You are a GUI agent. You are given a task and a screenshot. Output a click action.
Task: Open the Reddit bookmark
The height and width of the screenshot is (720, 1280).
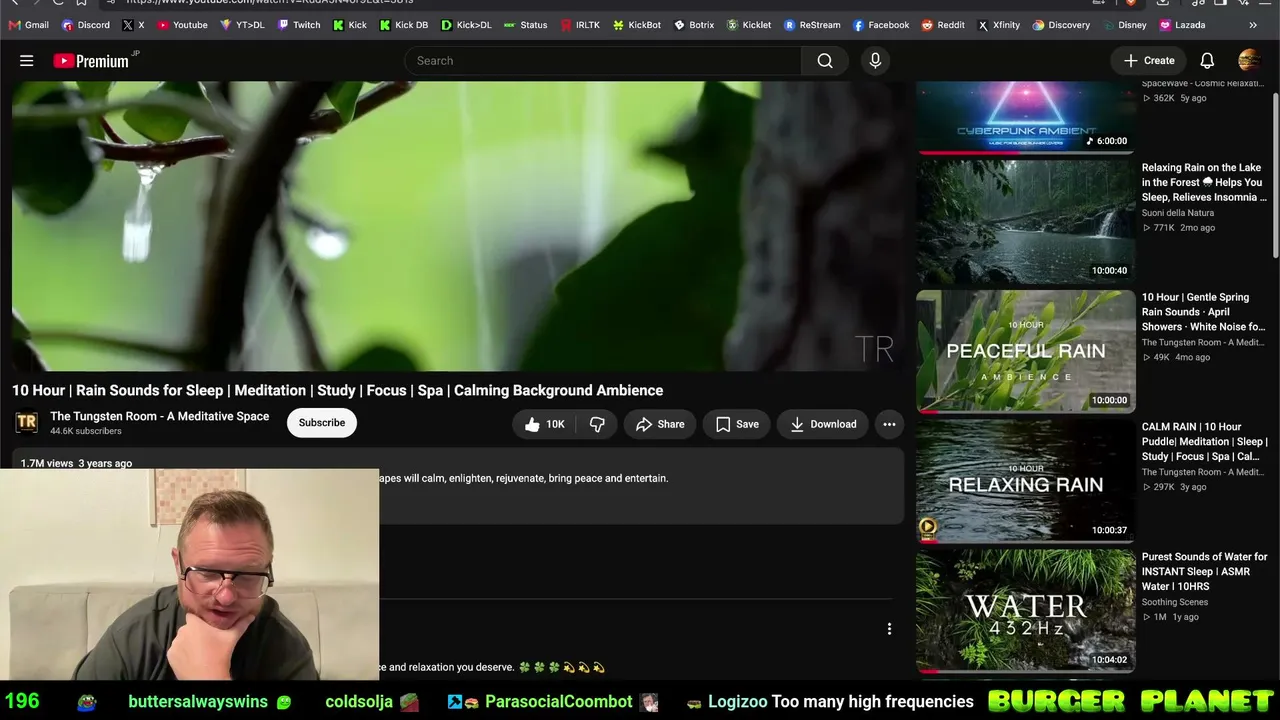point(943,25)
